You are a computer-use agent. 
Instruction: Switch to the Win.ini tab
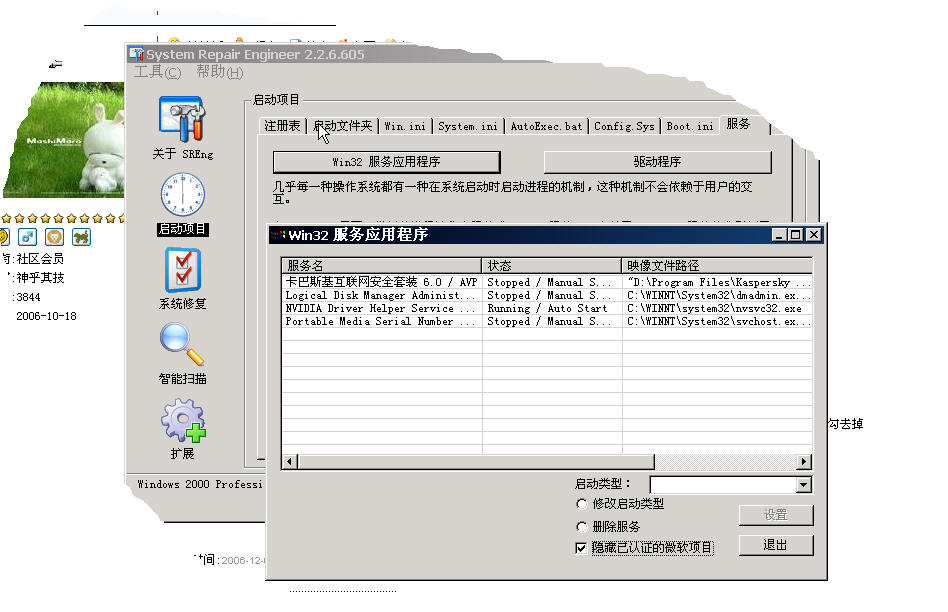(405, 126)
